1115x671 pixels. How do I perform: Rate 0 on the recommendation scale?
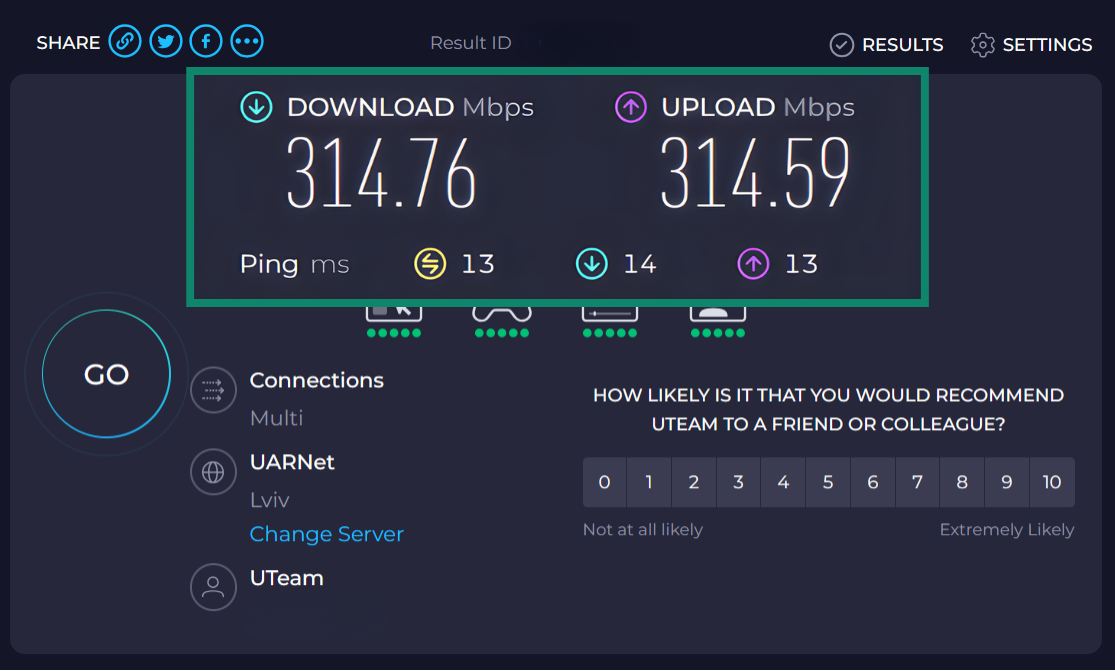point(604,482)
